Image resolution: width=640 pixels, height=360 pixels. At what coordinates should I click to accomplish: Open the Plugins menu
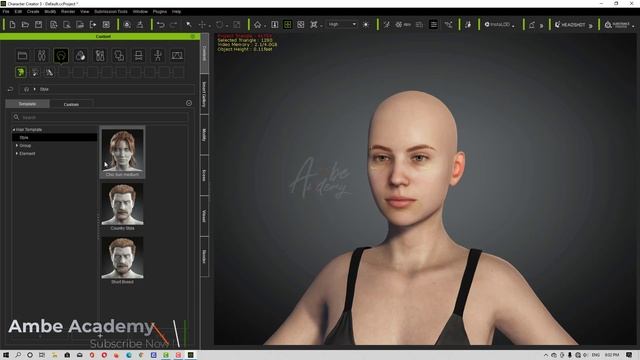[x=160, y=11]
